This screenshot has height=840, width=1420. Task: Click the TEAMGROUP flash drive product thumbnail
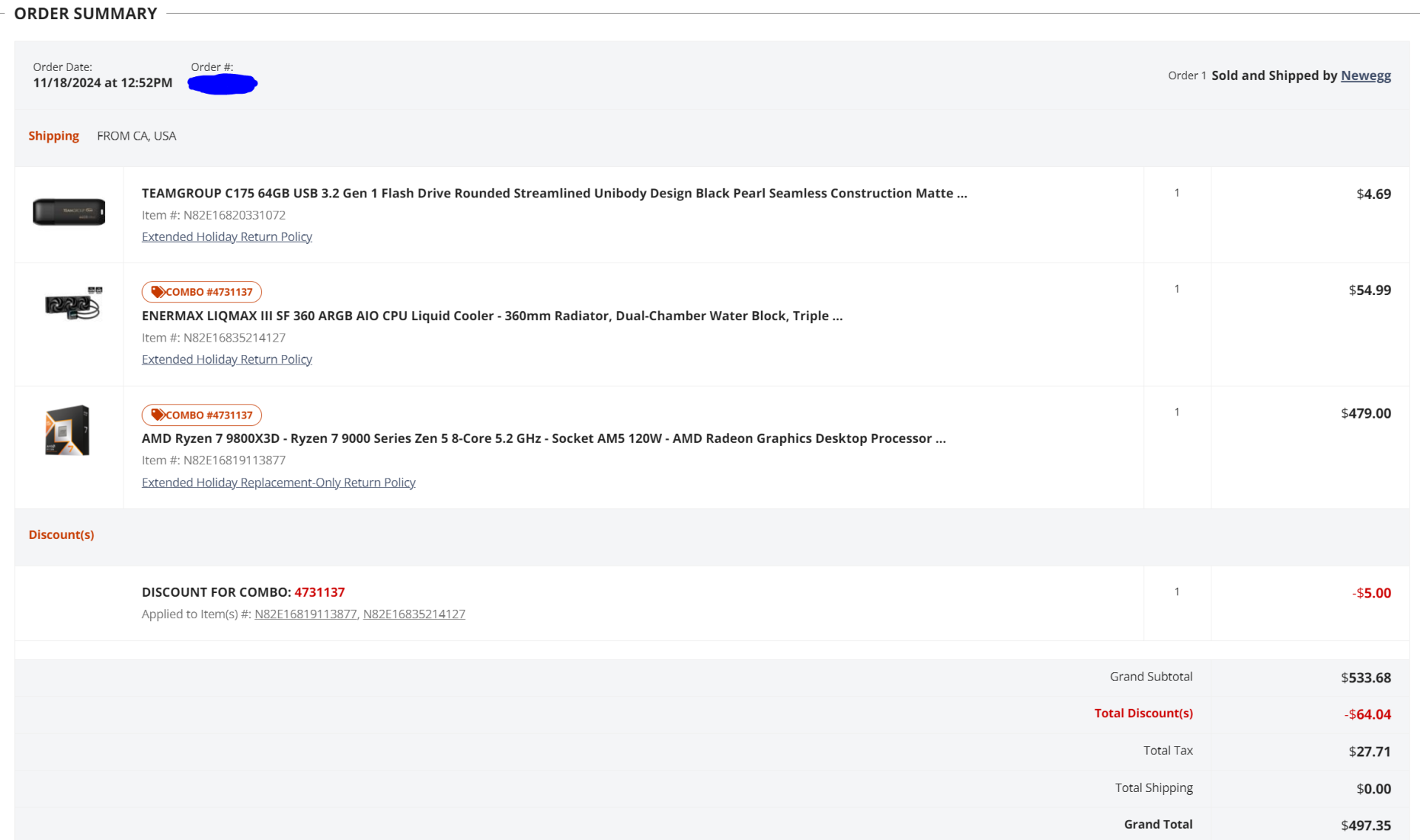pyautogui.click(x=69, y=212)
